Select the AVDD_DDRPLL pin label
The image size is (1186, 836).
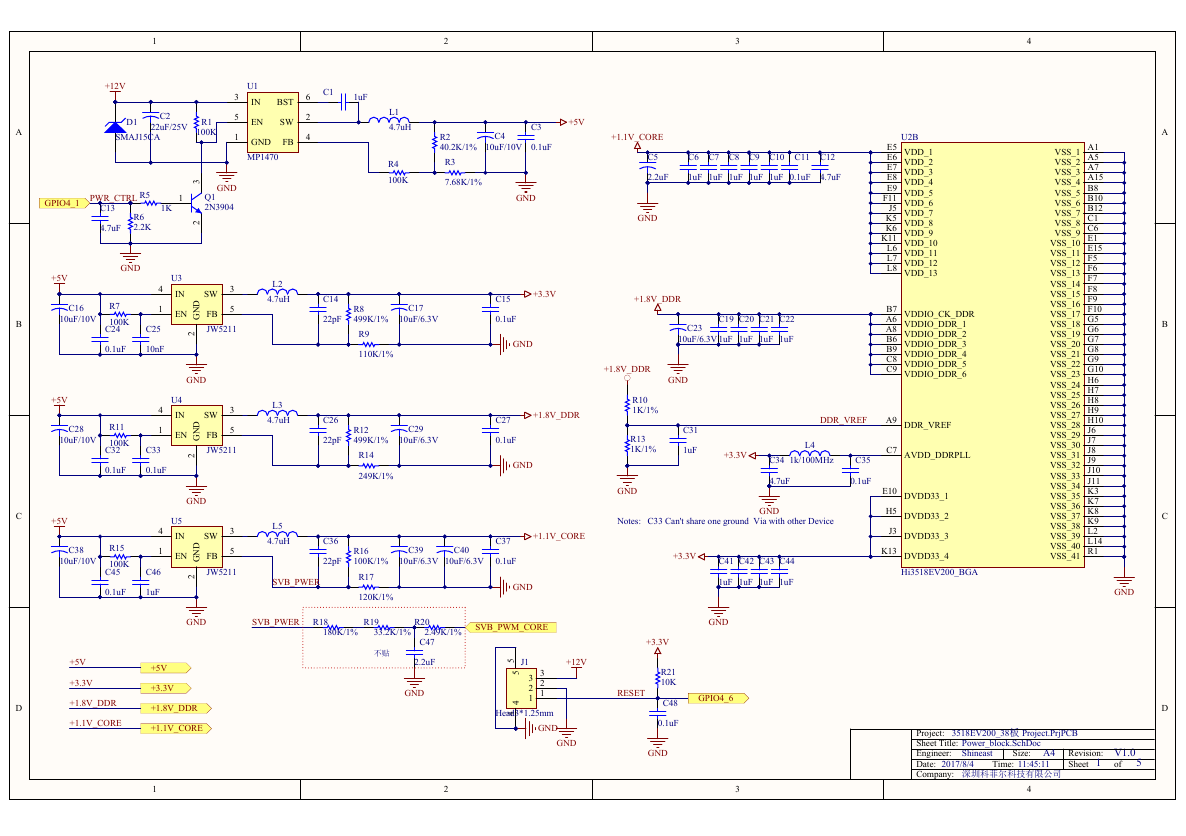pos(937,455)
